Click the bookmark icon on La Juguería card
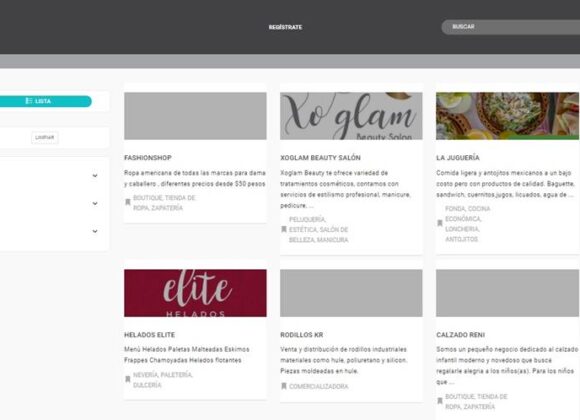 point(440,223)
